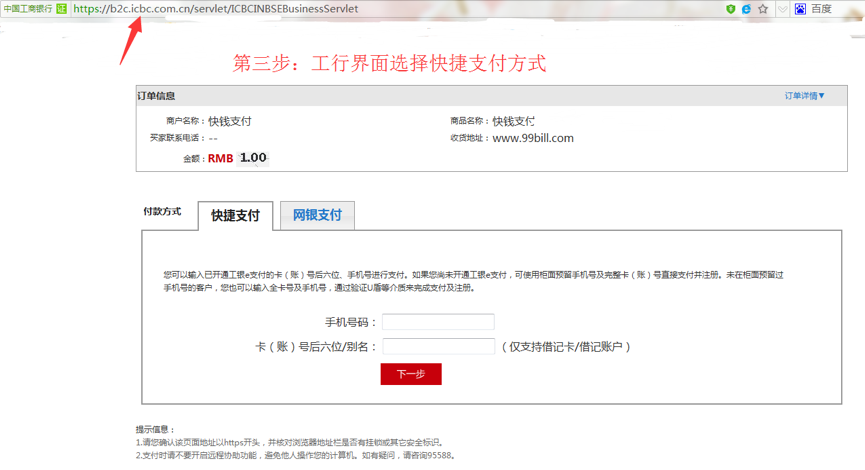Click the Baidu paw search icon
This screenshot has width=865, height=470.
click(x=800, y=9)
